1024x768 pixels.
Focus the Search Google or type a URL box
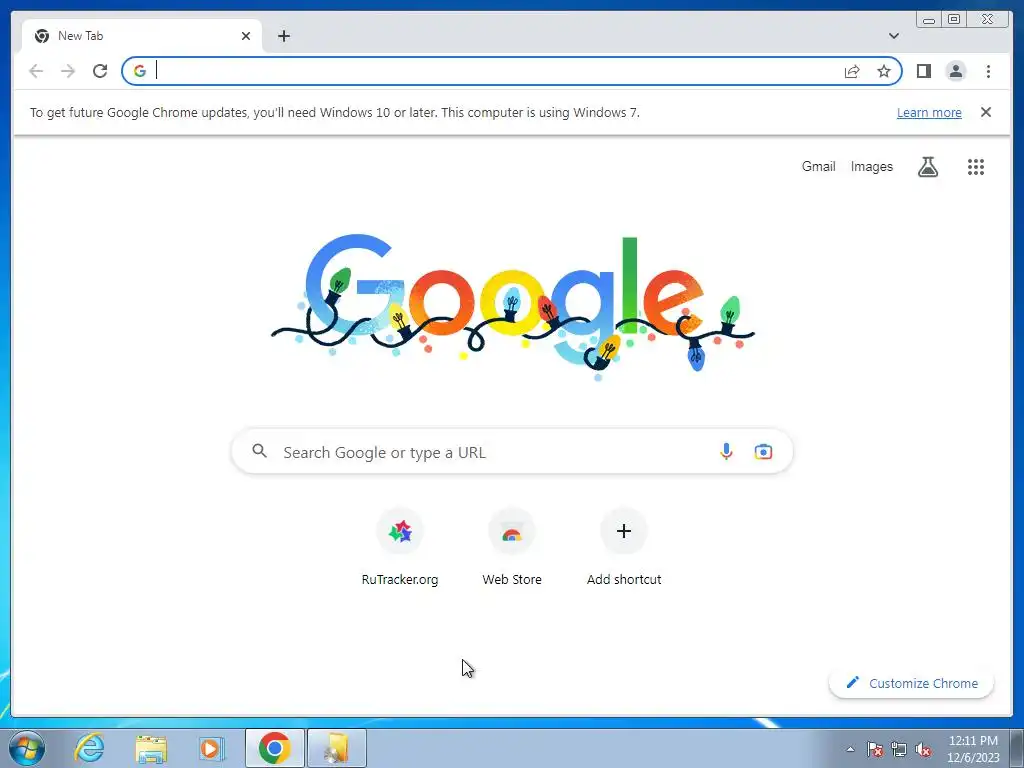512,451
